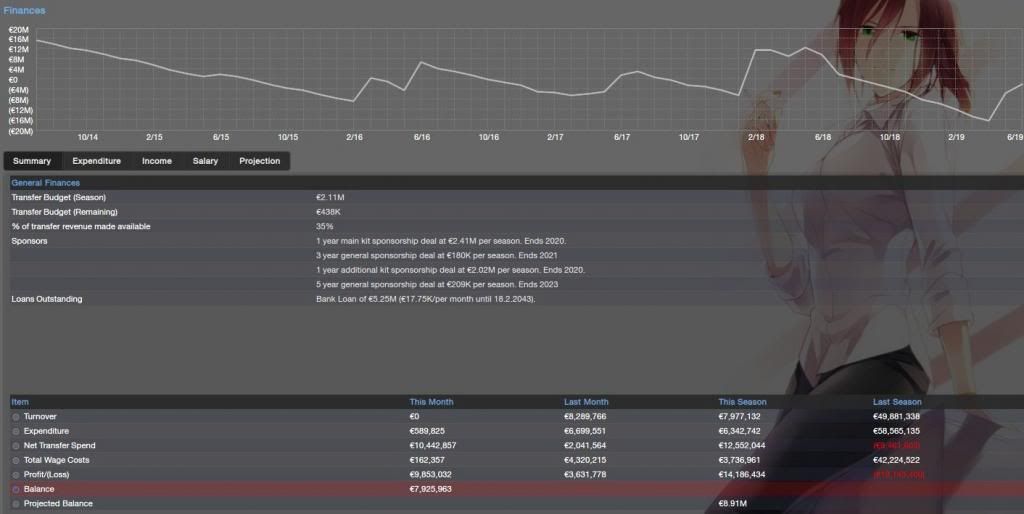
Task: Click the Projected Balance value €8.91M
Action: pyautogui.click(x=732, y=504)
